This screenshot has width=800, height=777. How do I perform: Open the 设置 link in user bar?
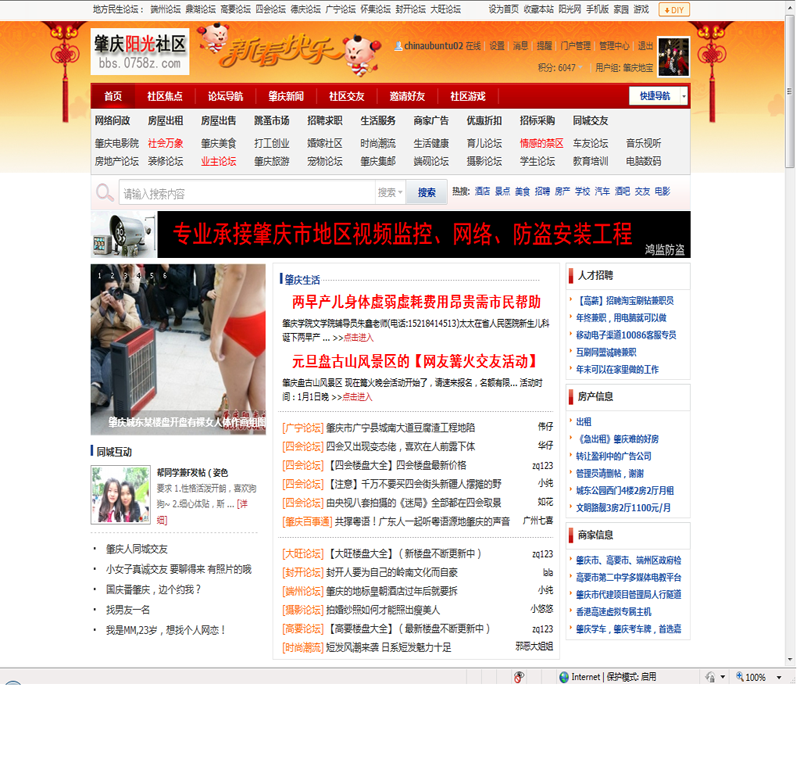coord(497,46)
